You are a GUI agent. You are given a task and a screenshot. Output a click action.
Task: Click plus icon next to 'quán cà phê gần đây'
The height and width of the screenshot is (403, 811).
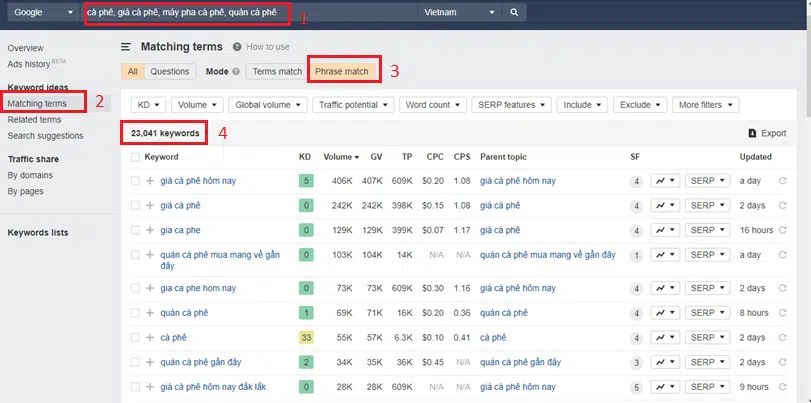coord(150,362)
